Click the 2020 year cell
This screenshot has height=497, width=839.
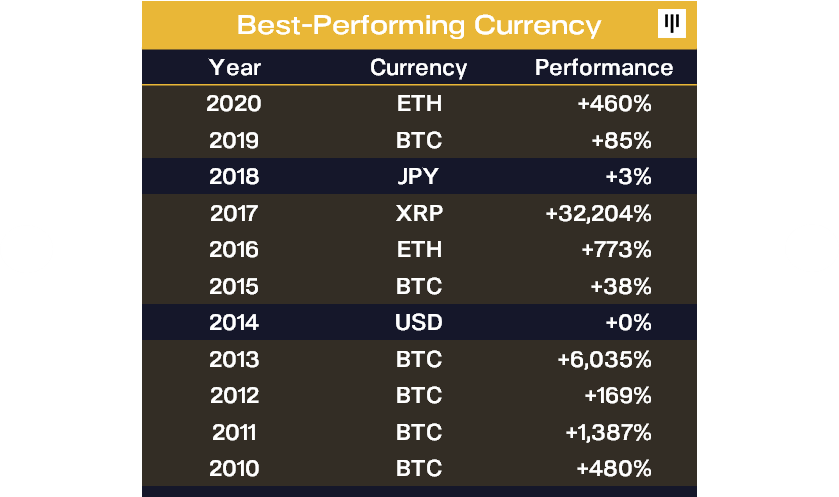pos(234,103)
